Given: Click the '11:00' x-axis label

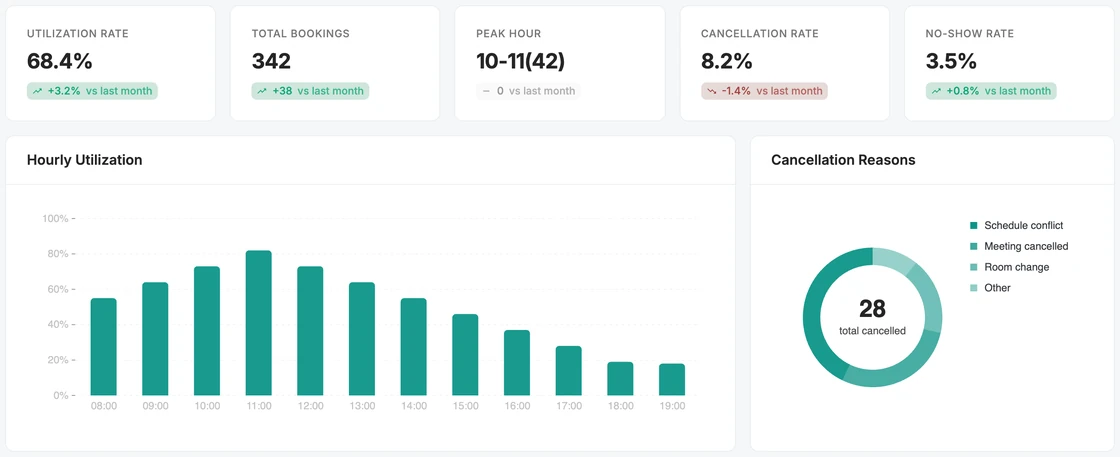Looking at the screenshot, I should [x=259, y=406].
